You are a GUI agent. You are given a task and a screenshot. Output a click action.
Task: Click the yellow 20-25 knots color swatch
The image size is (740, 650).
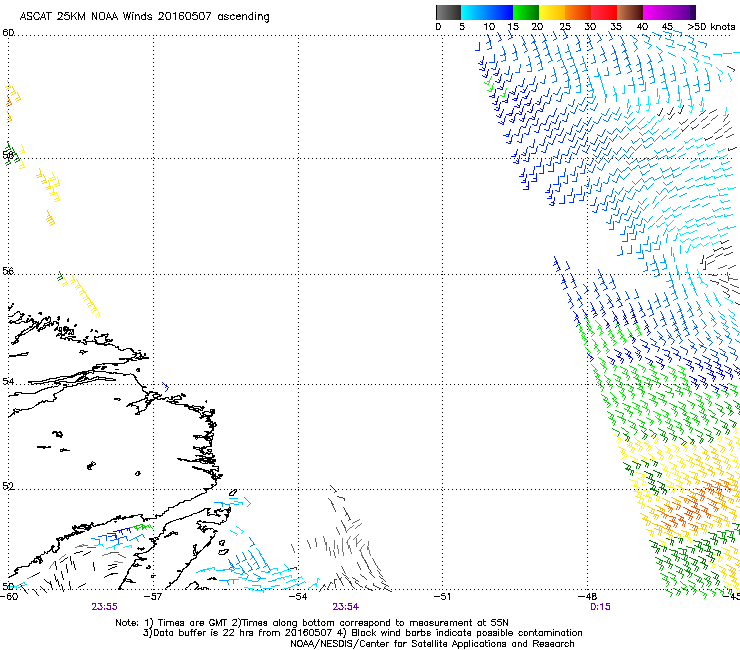click(552, 12)
